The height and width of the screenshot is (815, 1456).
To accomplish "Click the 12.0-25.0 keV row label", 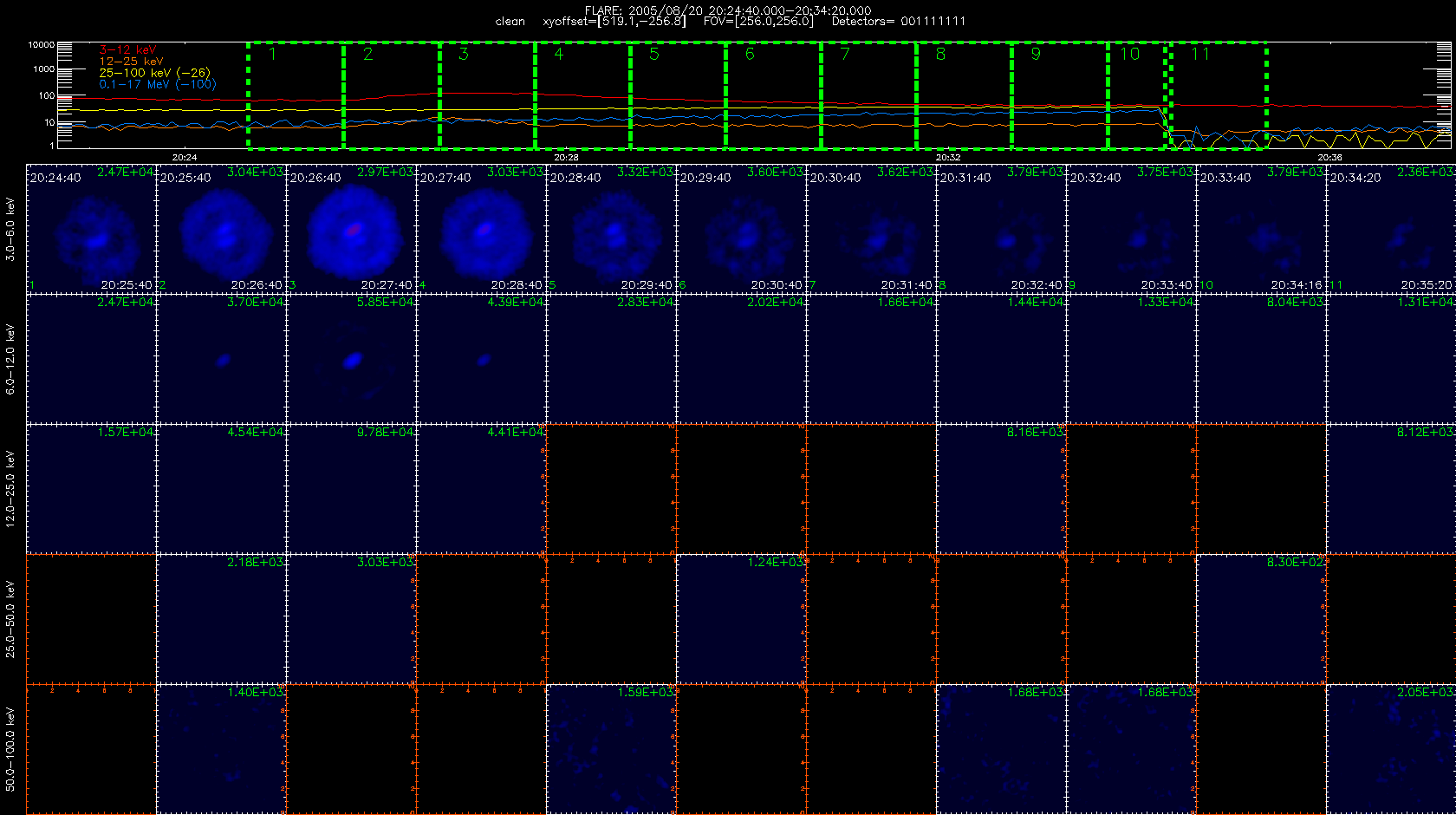I will click(10, 489).
